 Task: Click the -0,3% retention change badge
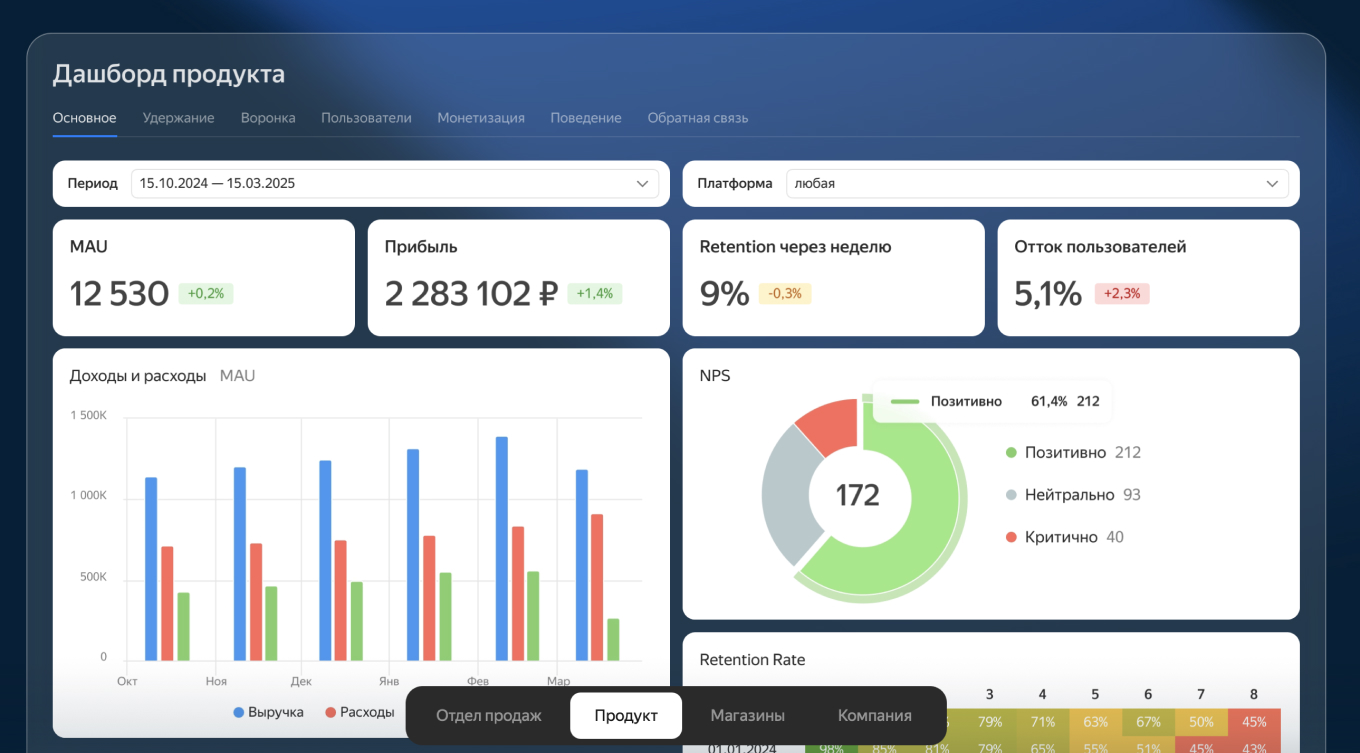(x=785, y=294)
